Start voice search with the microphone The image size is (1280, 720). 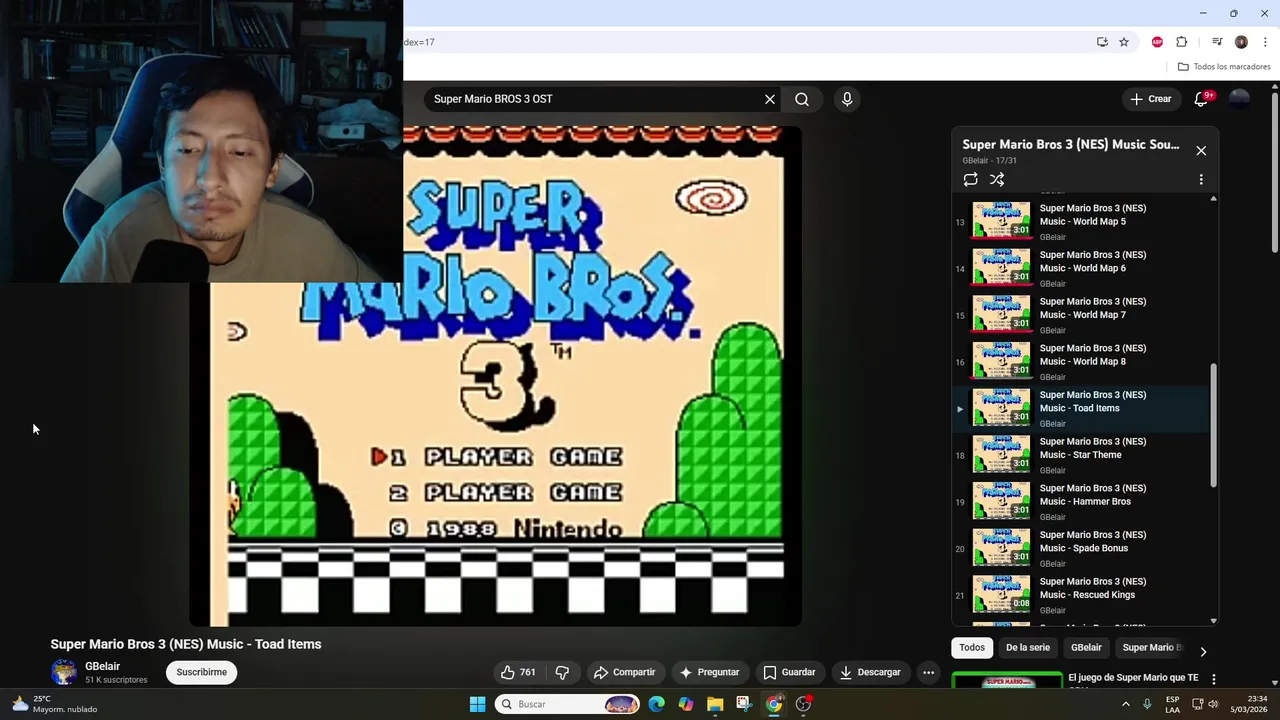(847, 99)
